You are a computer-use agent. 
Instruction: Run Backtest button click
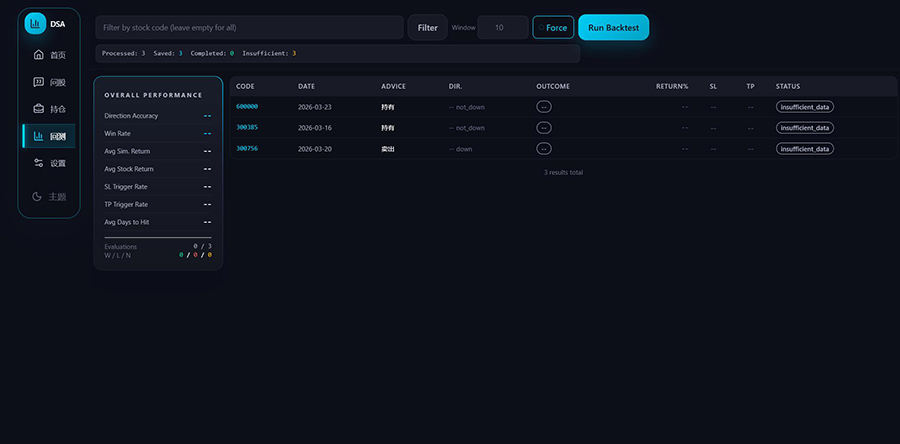click(x=614, y=28)
